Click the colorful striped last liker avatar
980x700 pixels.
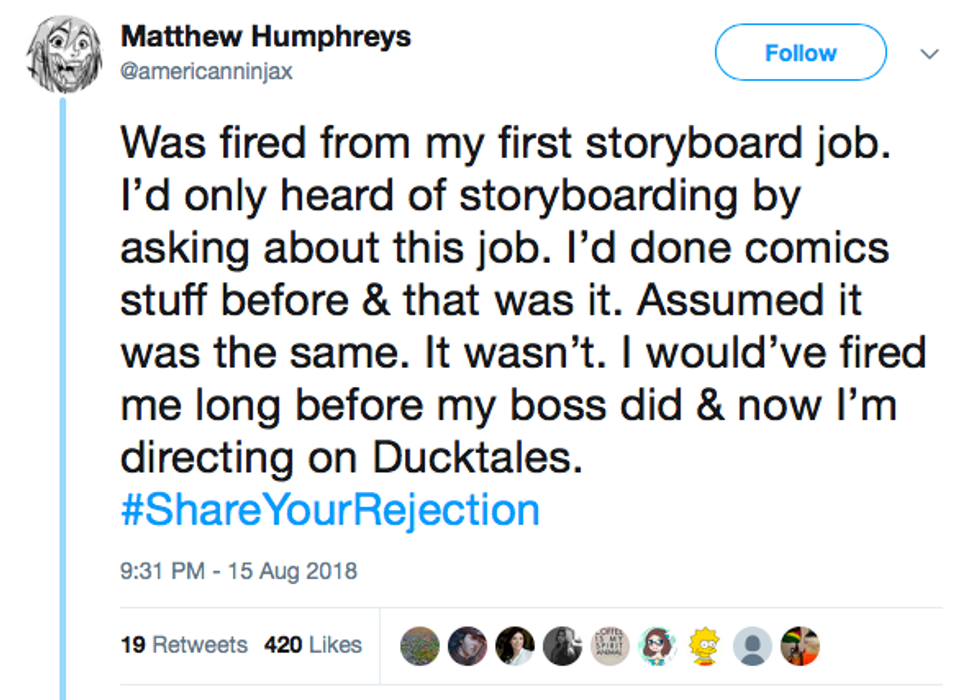click(799, 646)
